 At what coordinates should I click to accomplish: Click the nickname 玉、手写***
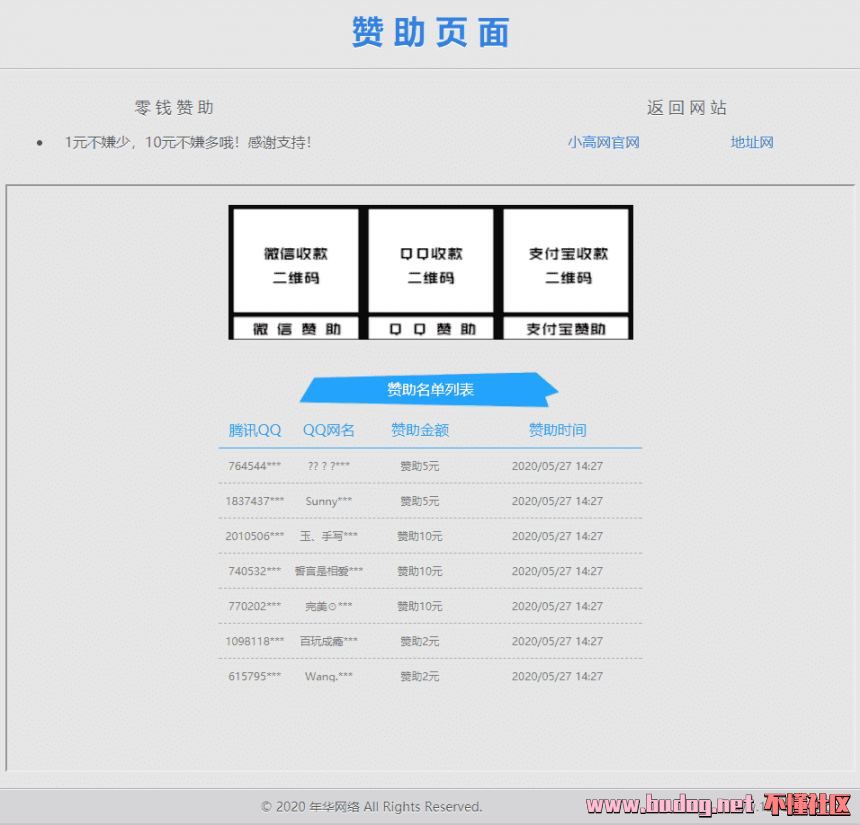(329, 536)
